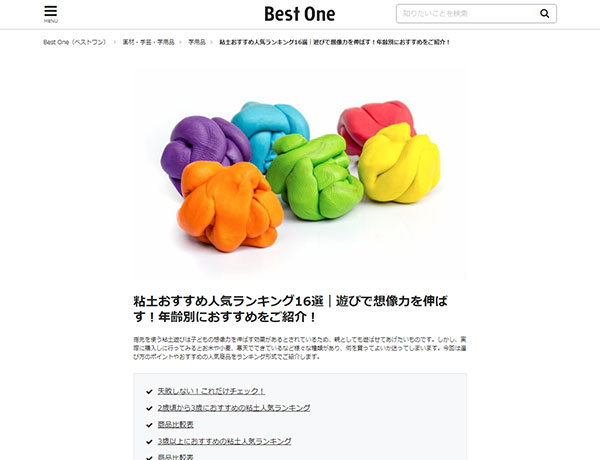Click the breadcrumb arrow after 素材・手芸・学用品
600x460 pixels.
coord(181,42)
